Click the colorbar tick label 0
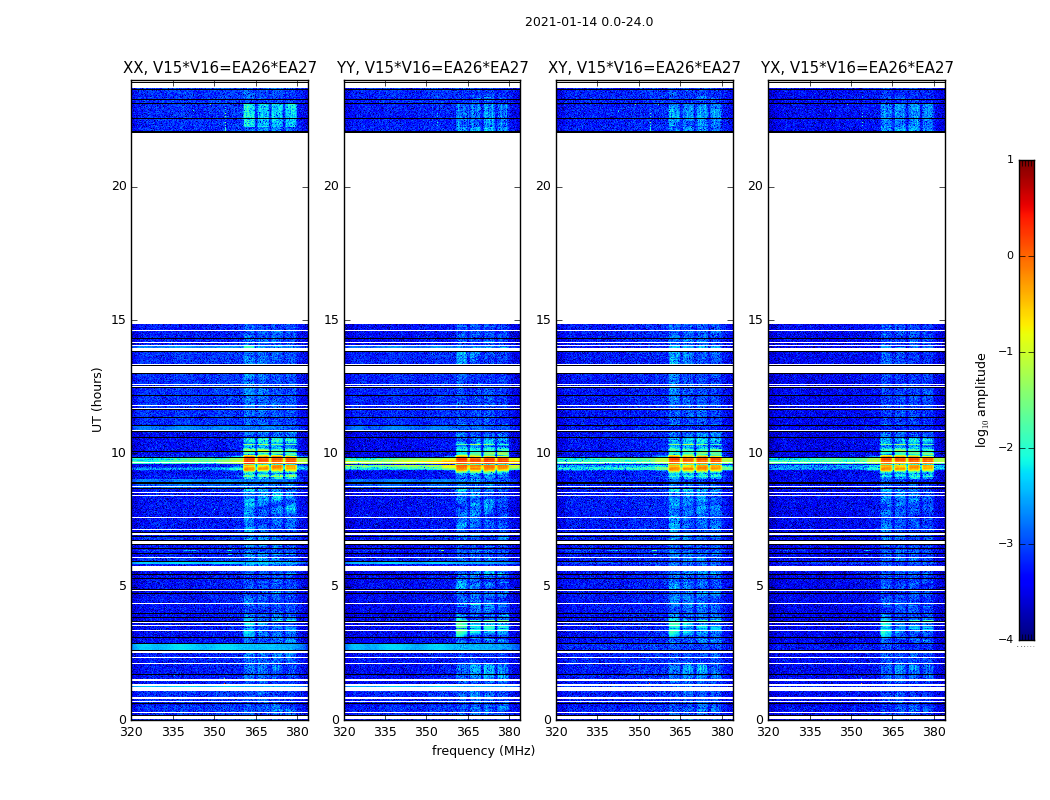 (x=1010, y=256)
